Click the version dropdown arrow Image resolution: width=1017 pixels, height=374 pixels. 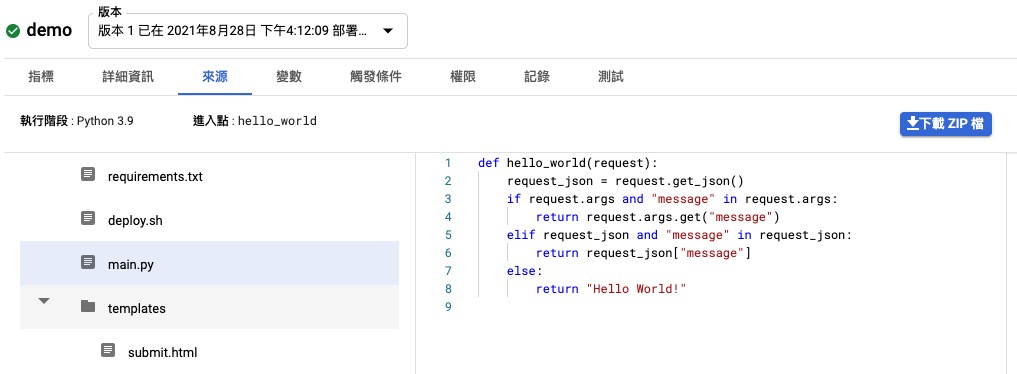(388, 31)
